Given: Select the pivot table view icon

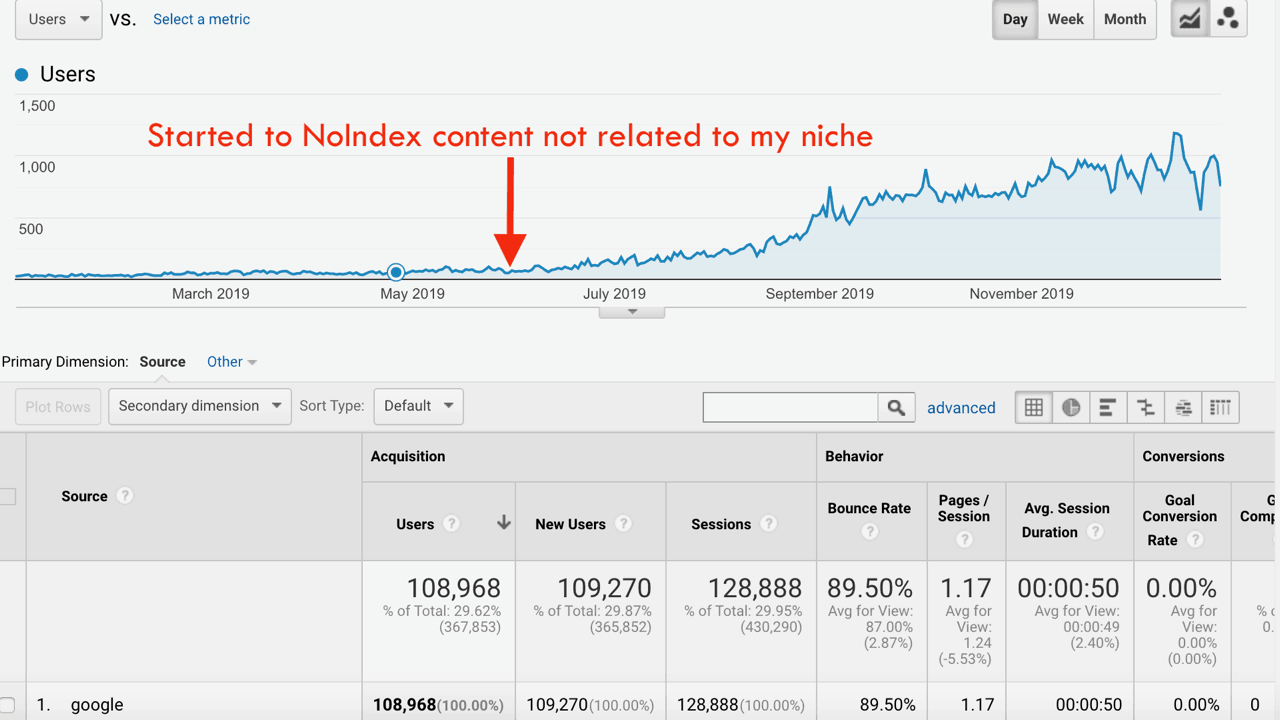Looking at the screenshot, I should [x=1220, y=407].
